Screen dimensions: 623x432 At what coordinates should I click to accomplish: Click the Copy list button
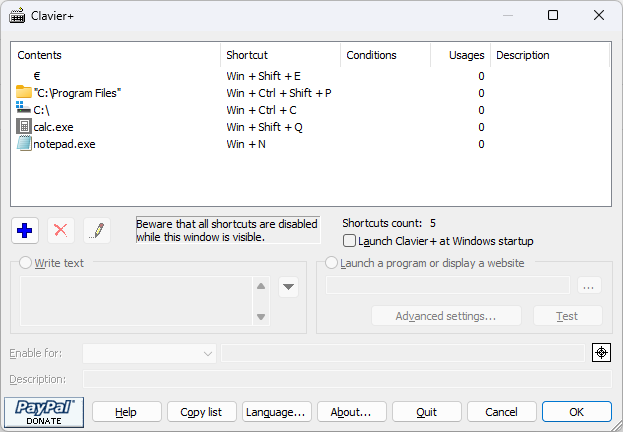202,412
